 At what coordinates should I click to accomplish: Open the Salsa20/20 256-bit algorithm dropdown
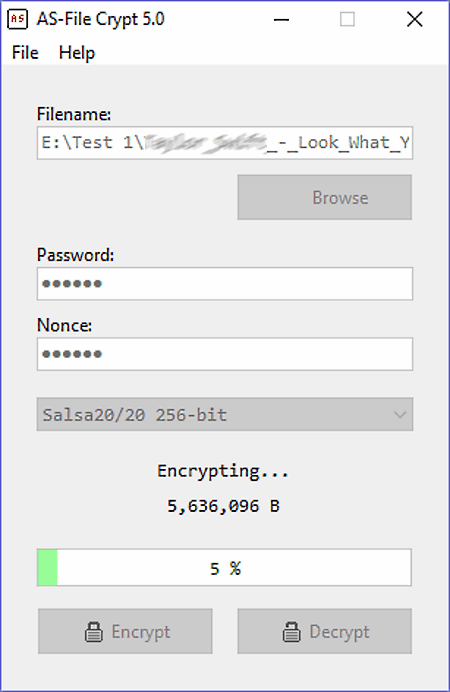(x=225, y=414)
